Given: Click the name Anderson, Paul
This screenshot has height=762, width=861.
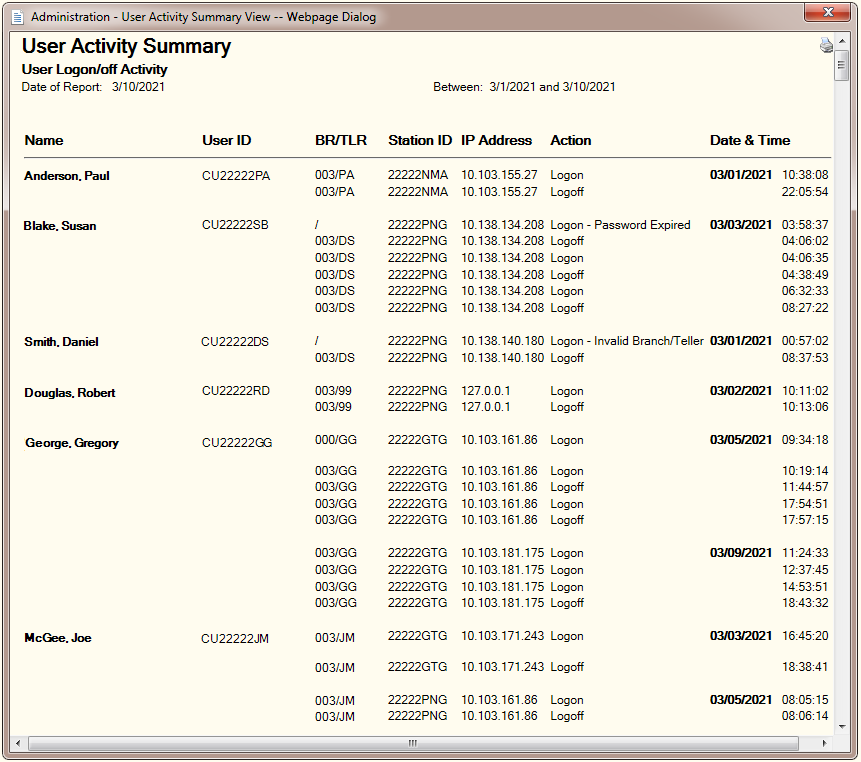Looking at the screenshot, I should tap(67, 176).
